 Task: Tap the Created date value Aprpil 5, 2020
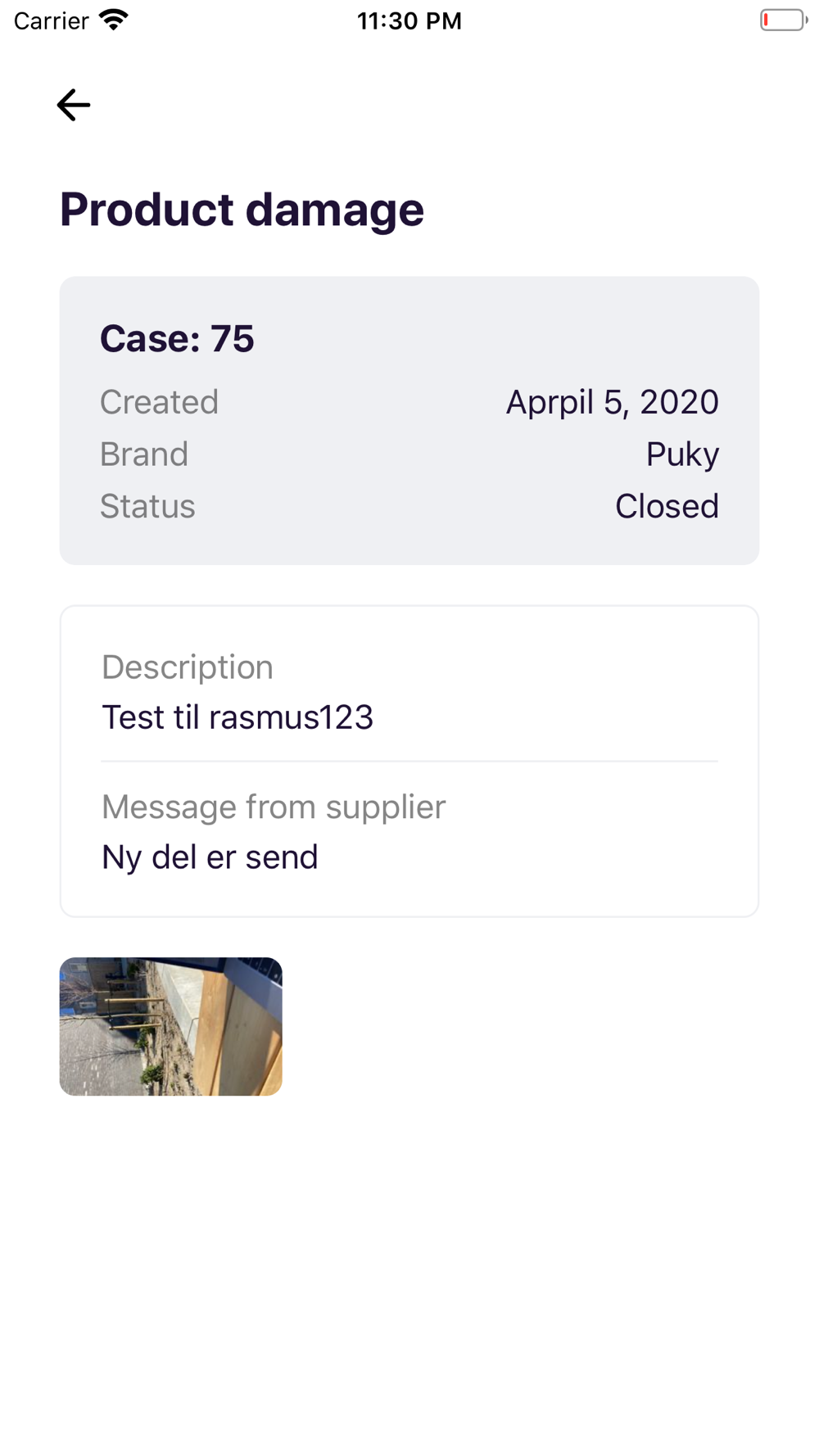(612, 402)
